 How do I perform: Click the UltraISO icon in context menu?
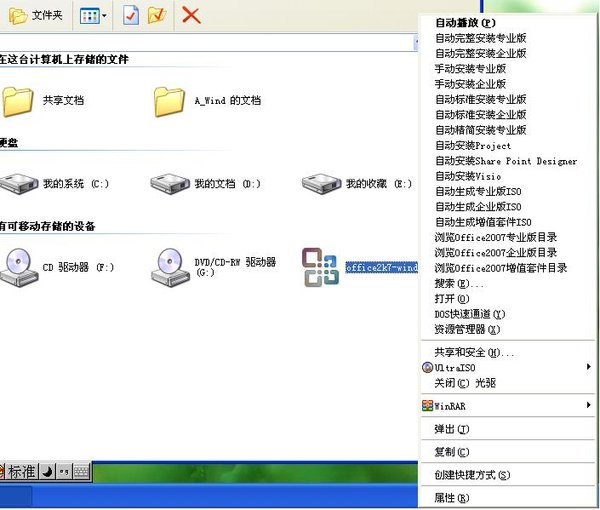pyautogui.click(x=427, y=368)
